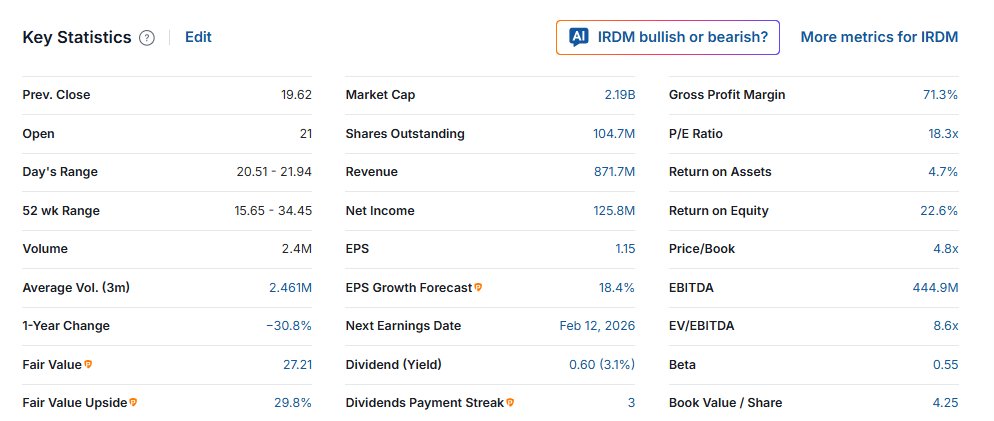Click the Open value 21

[x=306, y=134]
